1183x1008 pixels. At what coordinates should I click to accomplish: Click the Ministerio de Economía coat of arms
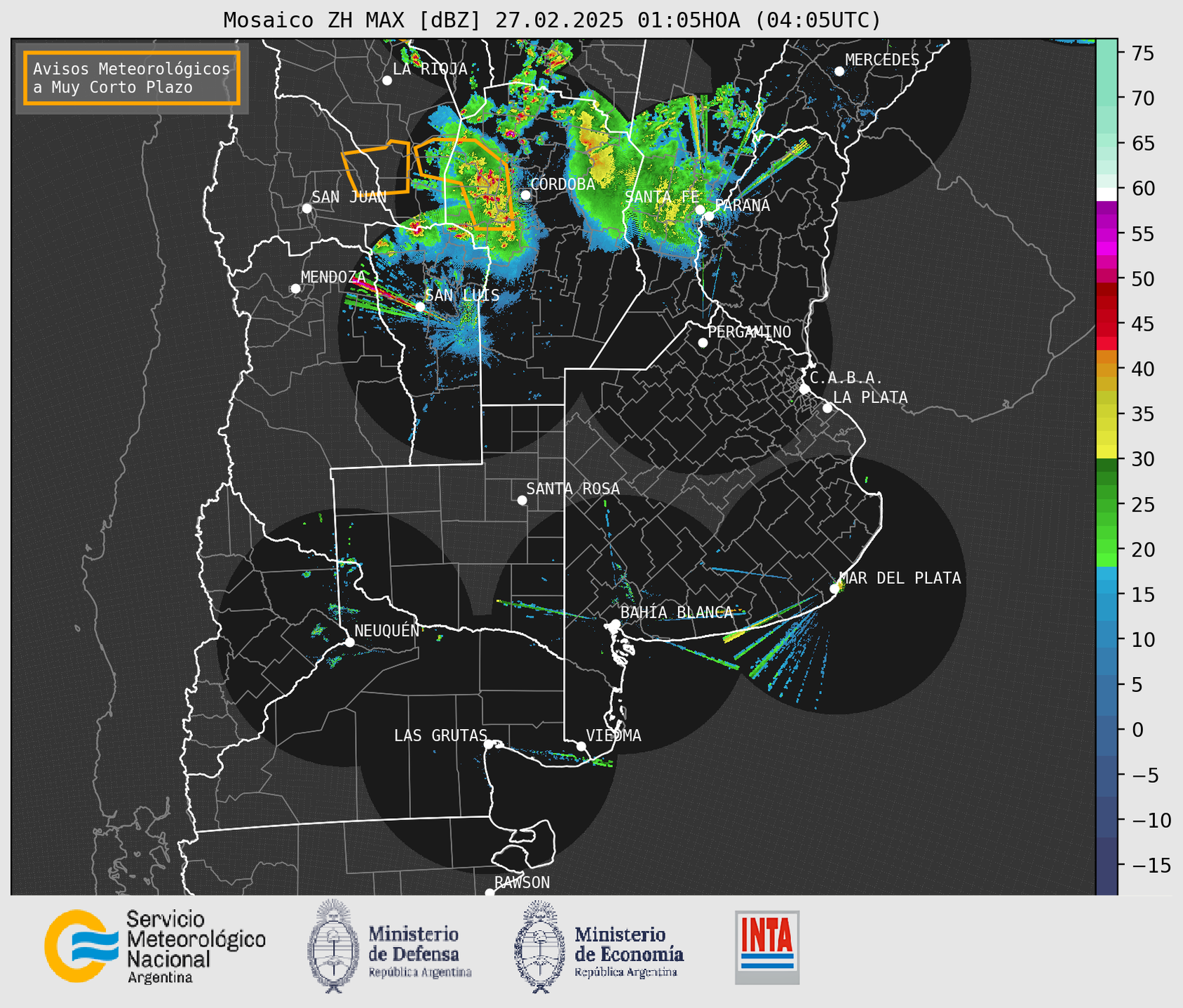[x=540, y=946]
